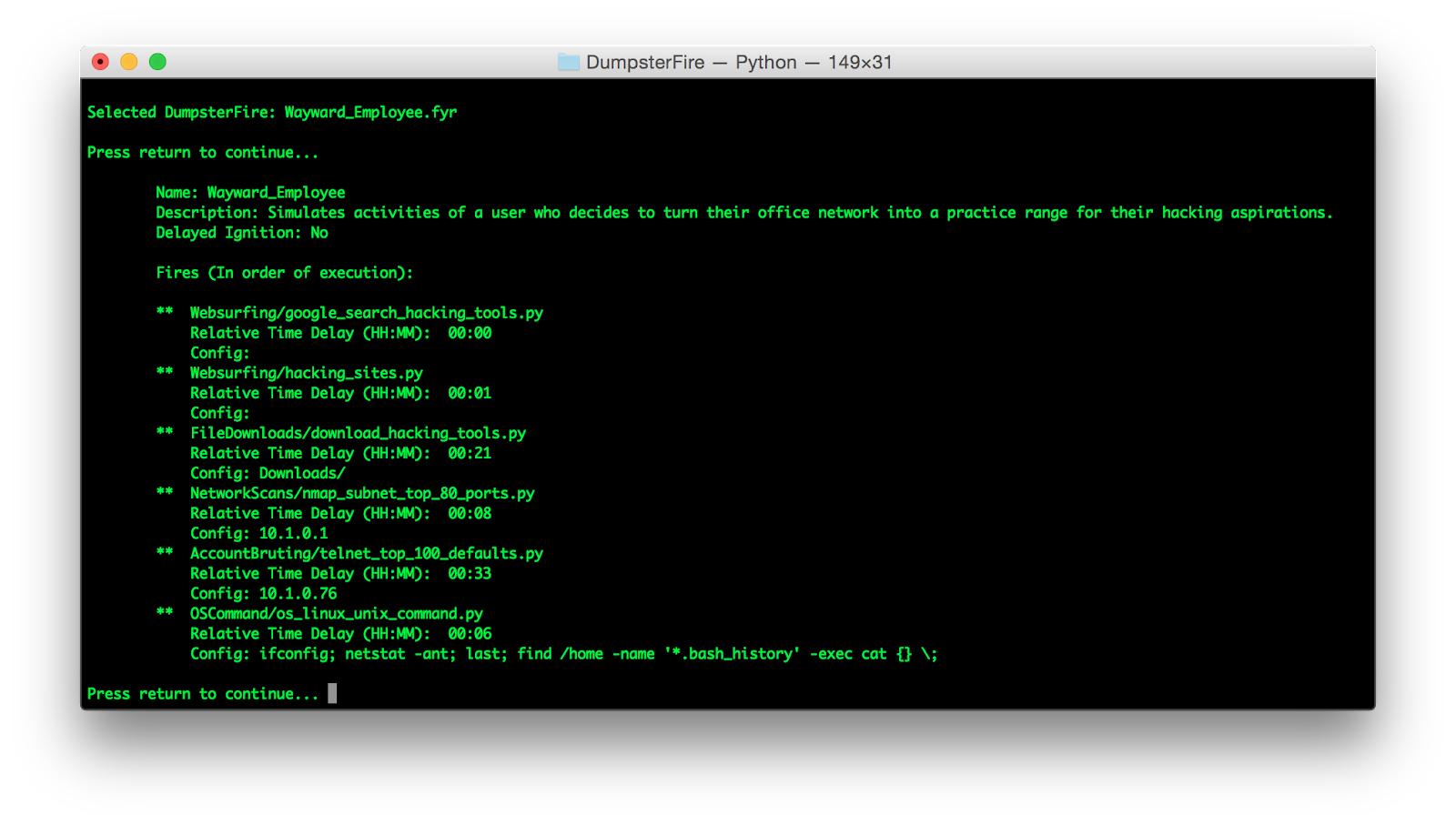
Task: Click the 'Config: 10.1.0.76' line
Action: 264,593
